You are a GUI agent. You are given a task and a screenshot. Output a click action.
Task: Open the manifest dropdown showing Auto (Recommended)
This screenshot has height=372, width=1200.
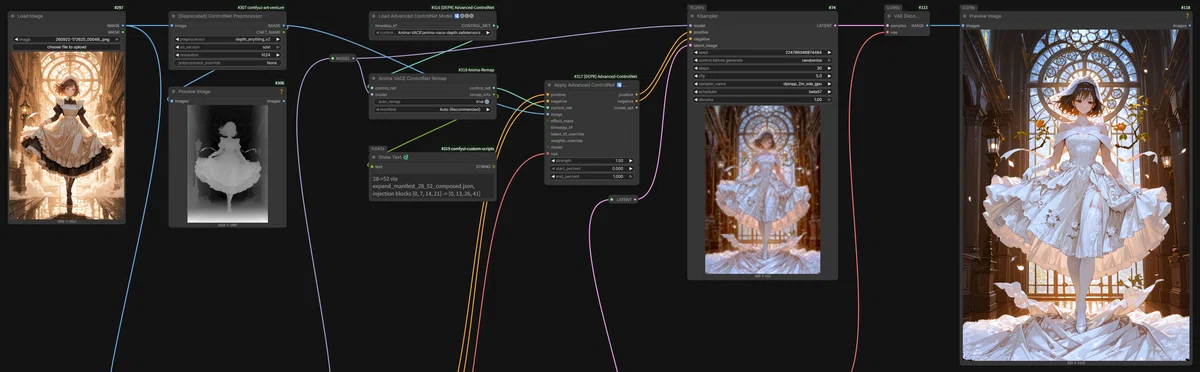[x=434, y=109]
